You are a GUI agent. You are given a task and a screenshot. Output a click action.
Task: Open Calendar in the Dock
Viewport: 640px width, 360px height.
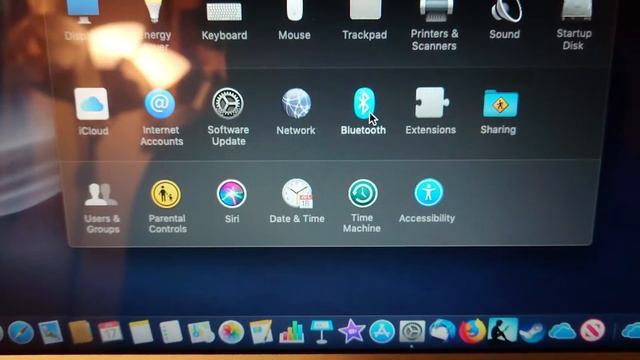point(110,332)
